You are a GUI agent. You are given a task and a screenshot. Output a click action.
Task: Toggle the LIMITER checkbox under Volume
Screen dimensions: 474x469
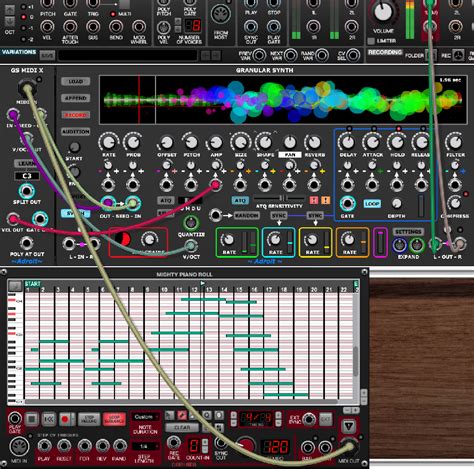point(371,41)
